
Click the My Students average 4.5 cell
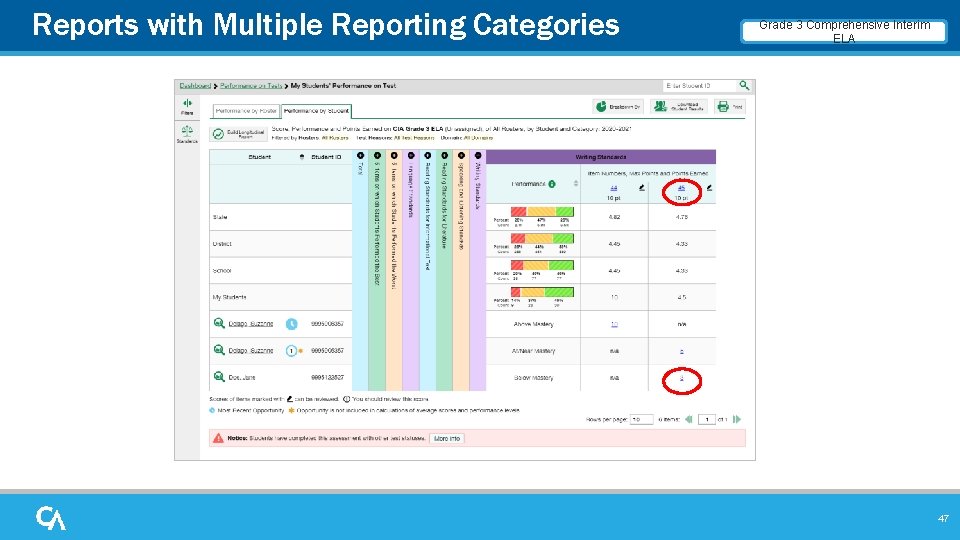tap(682, 298)
